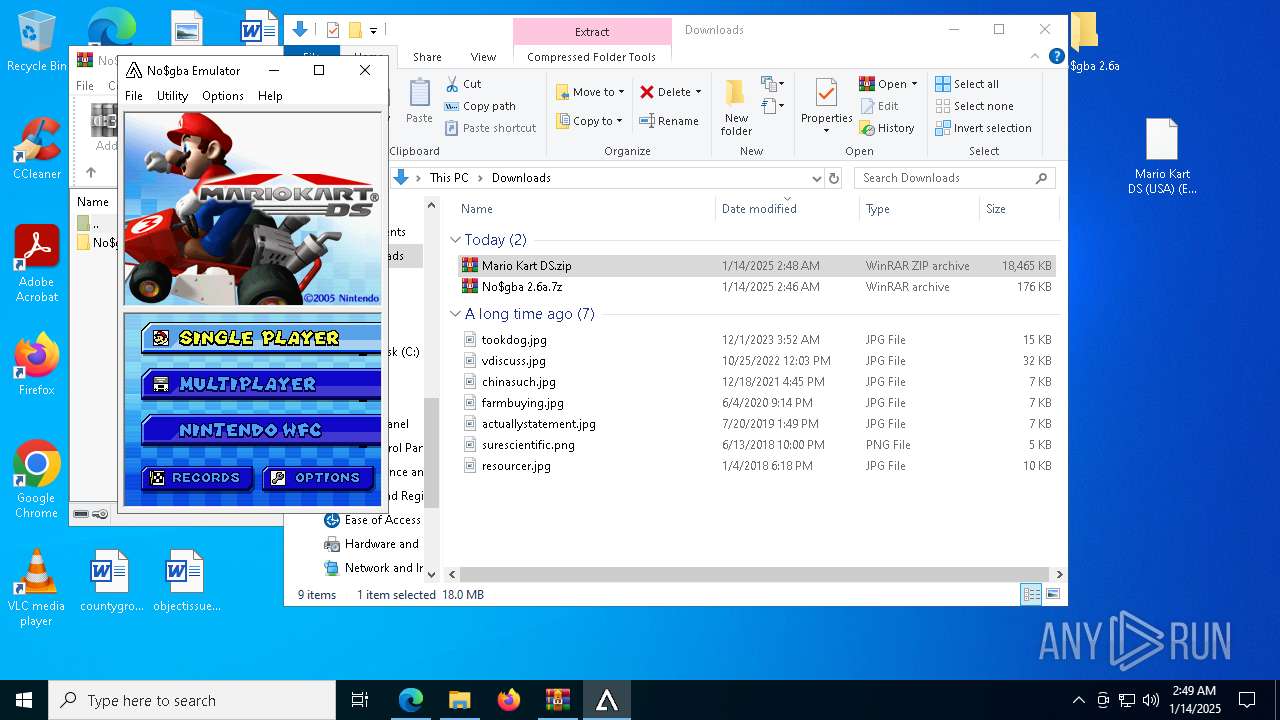Open Adobe Acrobat desktop shortcut

pos(37,263)
